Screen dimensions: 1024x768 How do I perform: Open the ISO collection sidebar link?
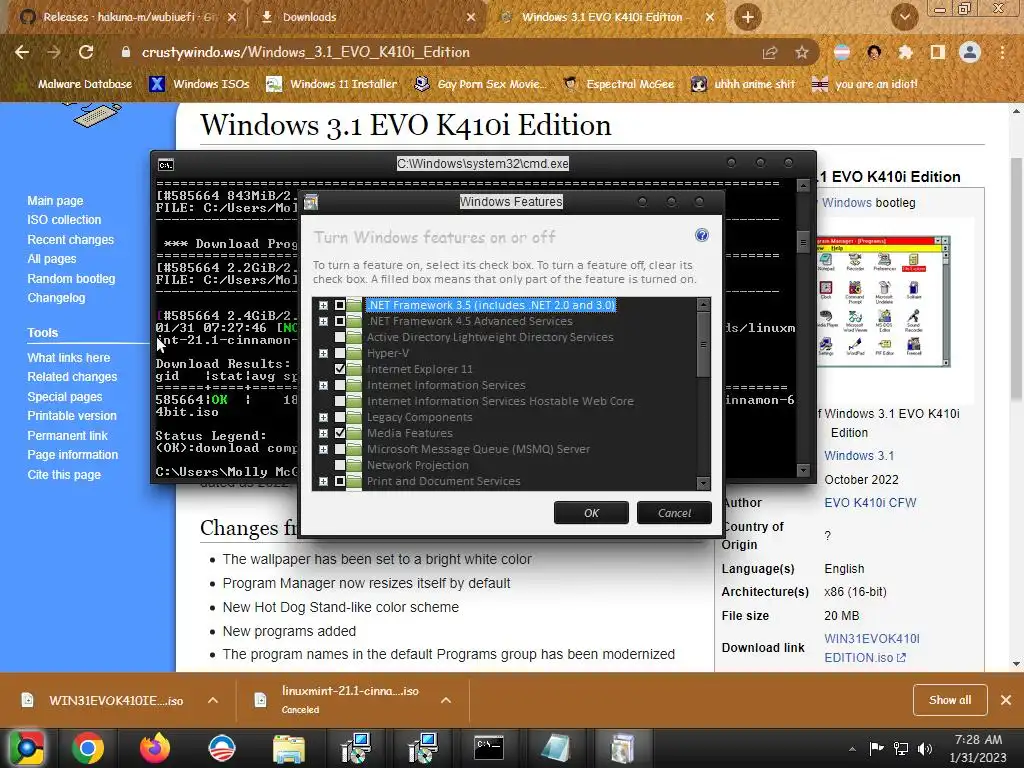coord(64,220)
